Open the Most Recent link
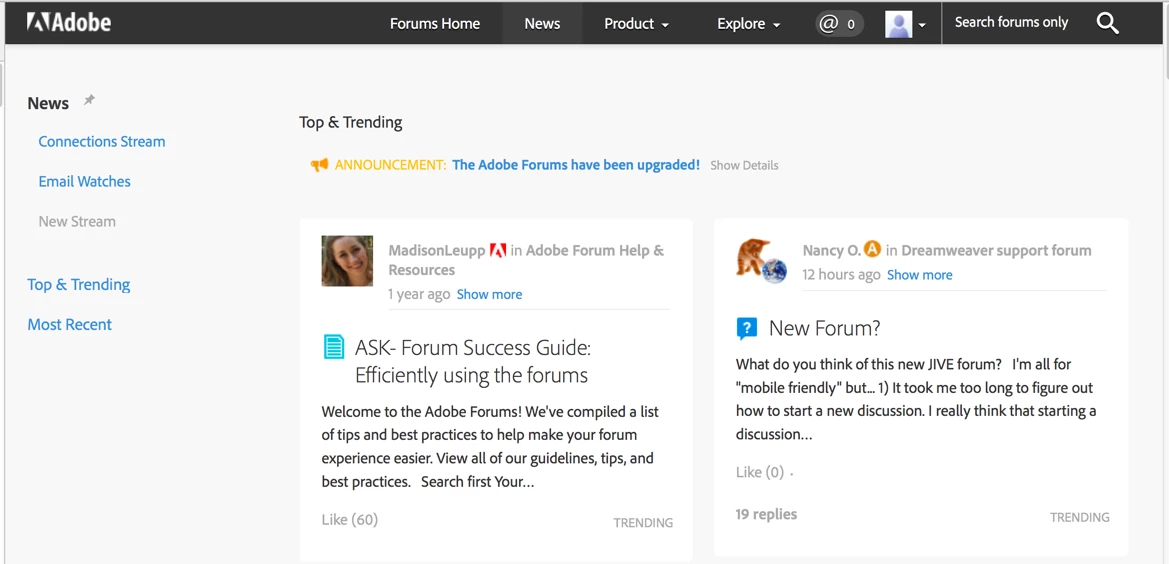Viewport: 1169px width, 564px height. pos(70,324)
